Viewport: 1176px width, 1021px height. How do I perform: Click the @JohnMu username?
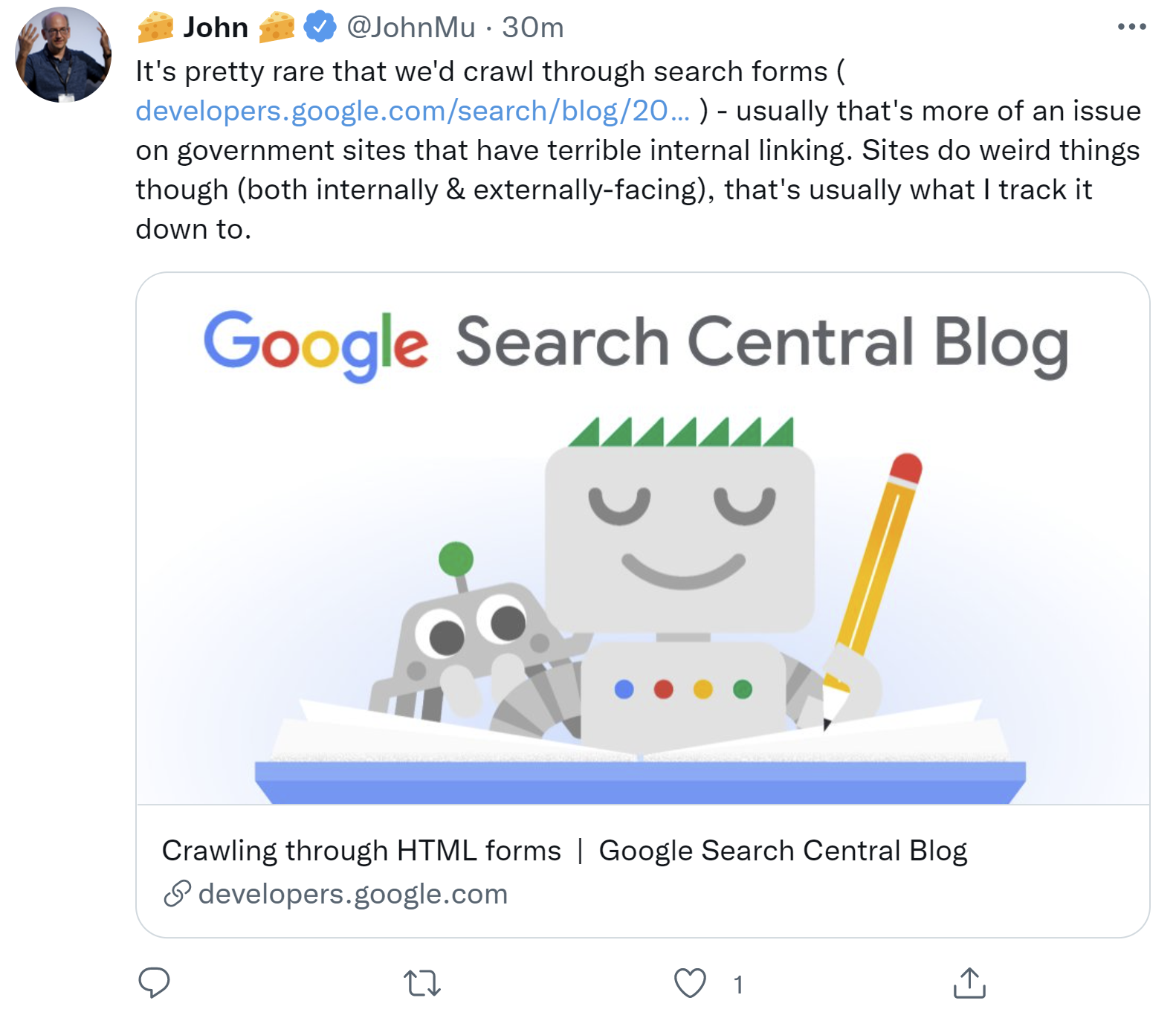(411, 27)
